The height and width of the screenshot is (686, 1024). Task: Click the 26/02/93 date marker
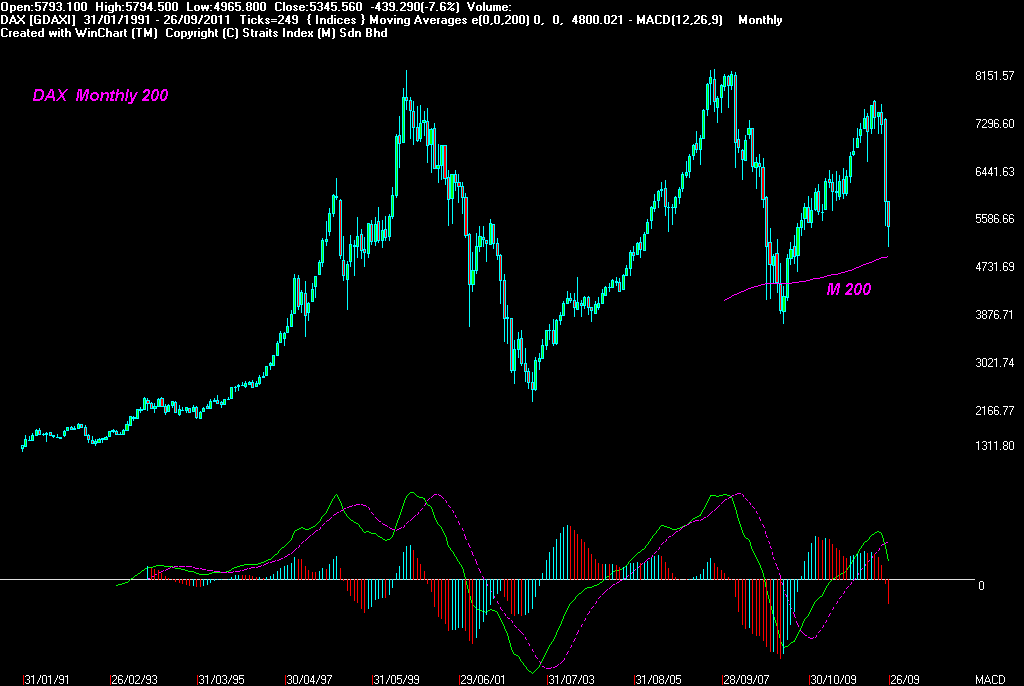pyautogui.click(x=134, y=679)
